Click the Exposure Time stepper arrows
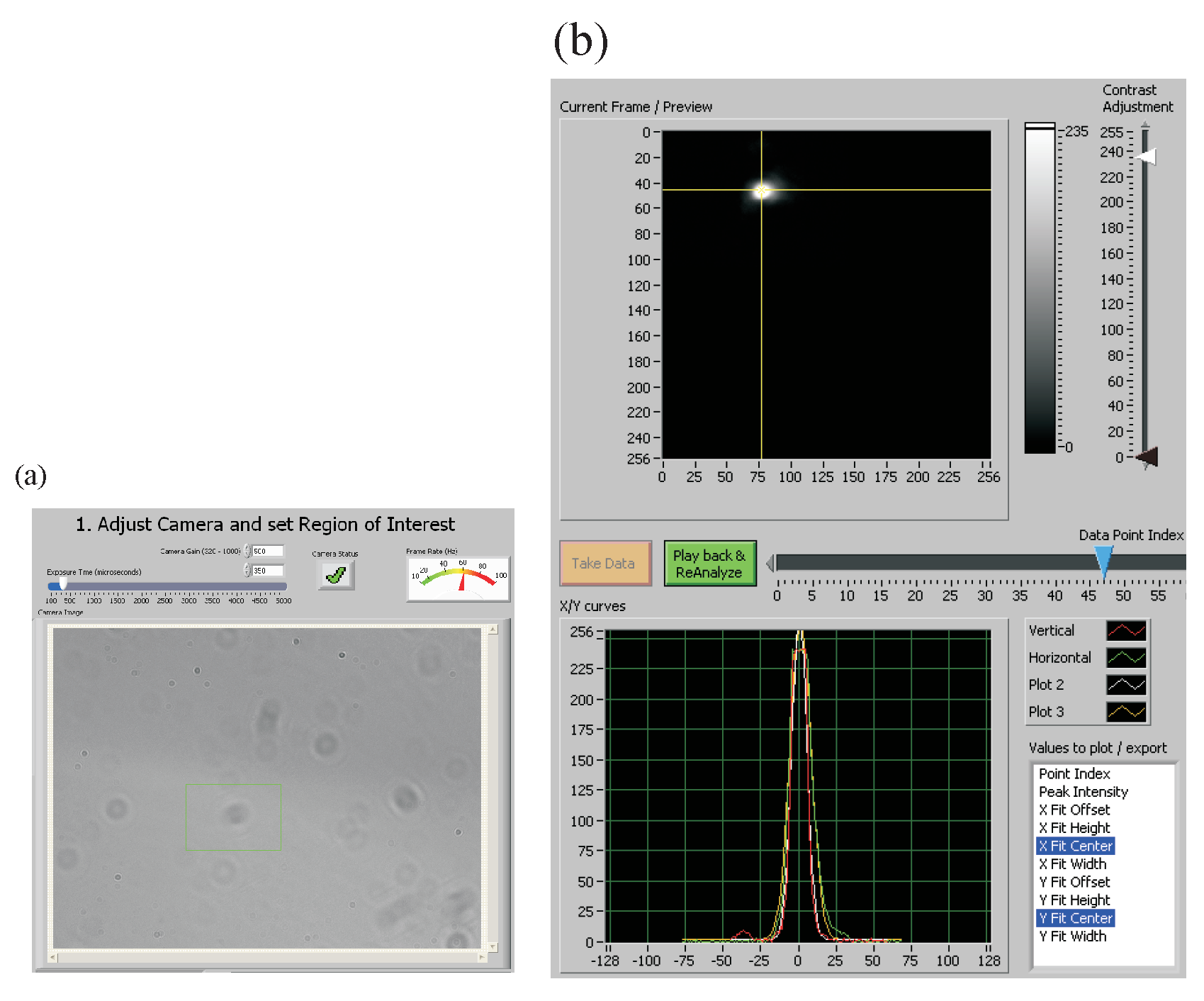Viewport: 1204px width, 1001px height. 247,570
